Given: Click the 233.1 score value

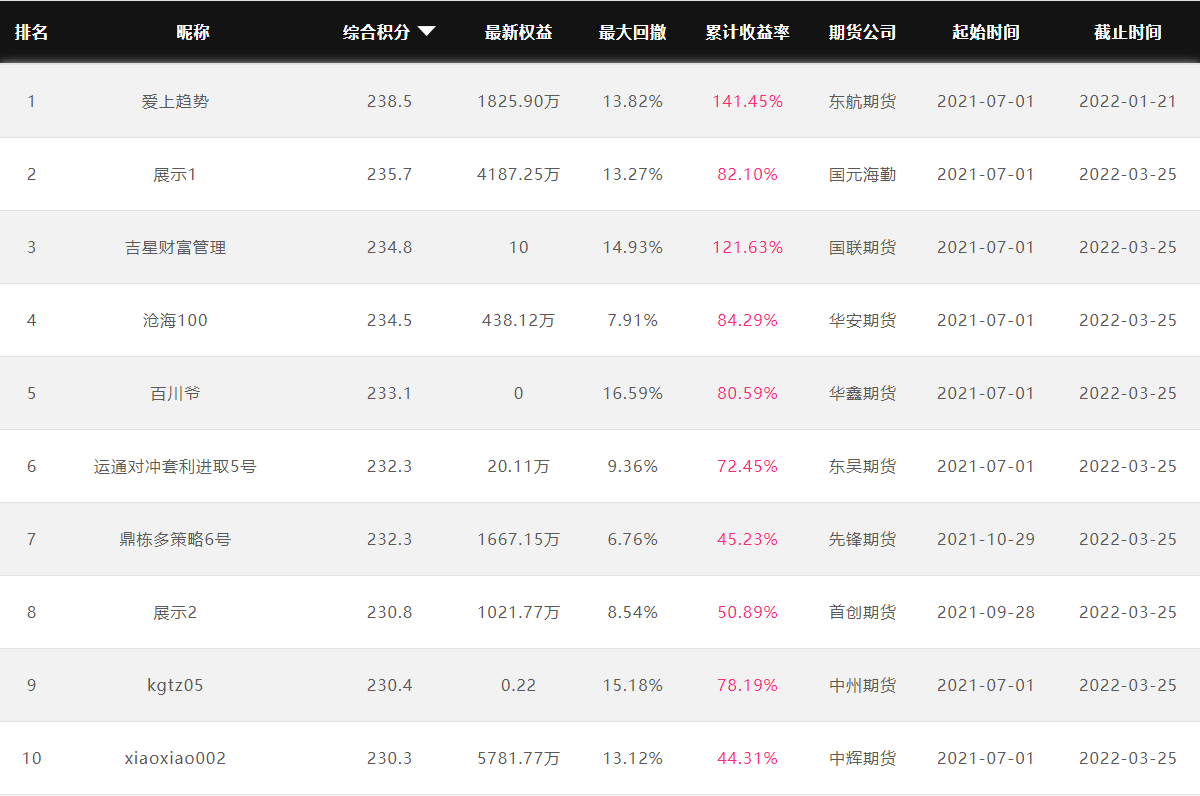Looking at the screenshot, I should (389, 393).
